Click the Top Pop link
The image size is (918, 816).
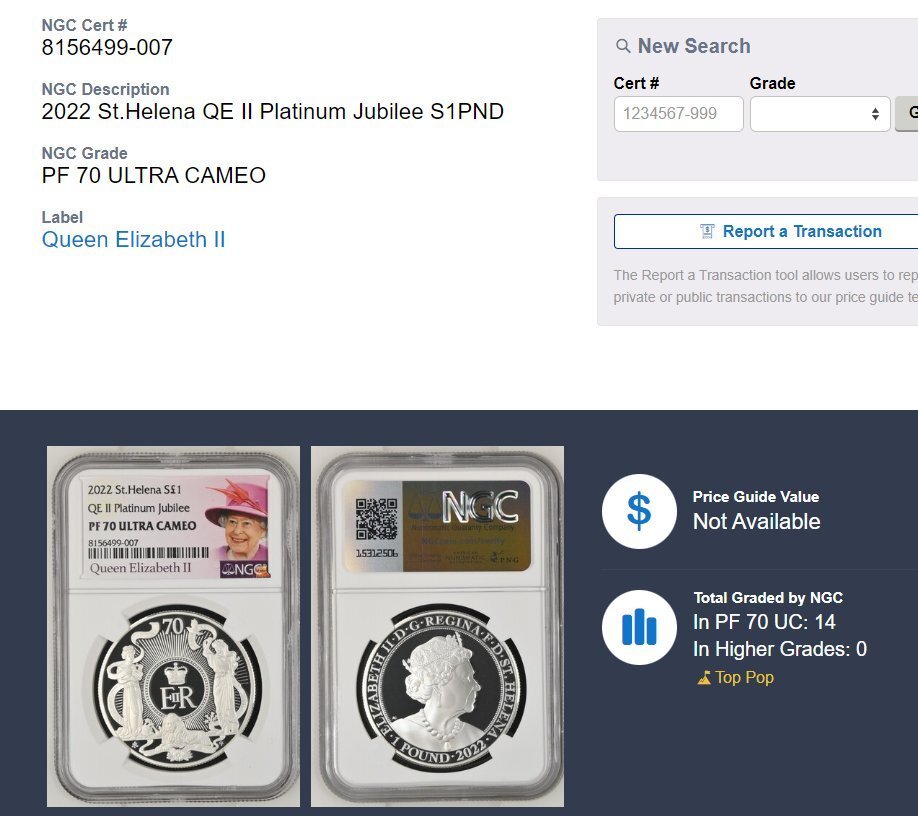(744, 677)
